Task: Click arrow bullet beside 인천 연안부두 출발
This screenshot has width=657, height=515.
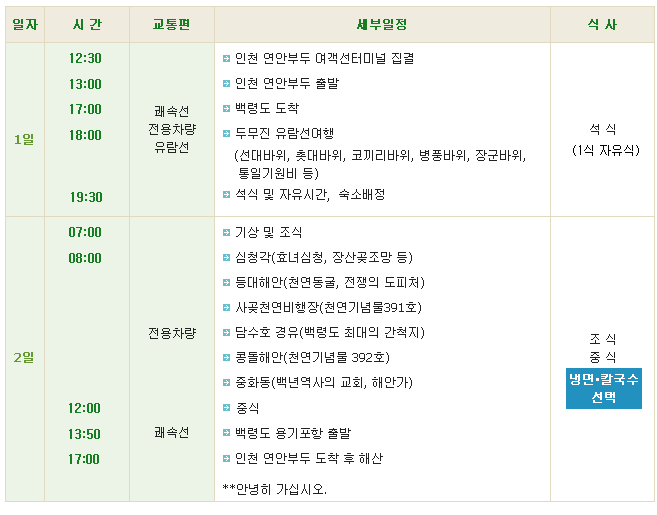Action: (x=226, y=84)
